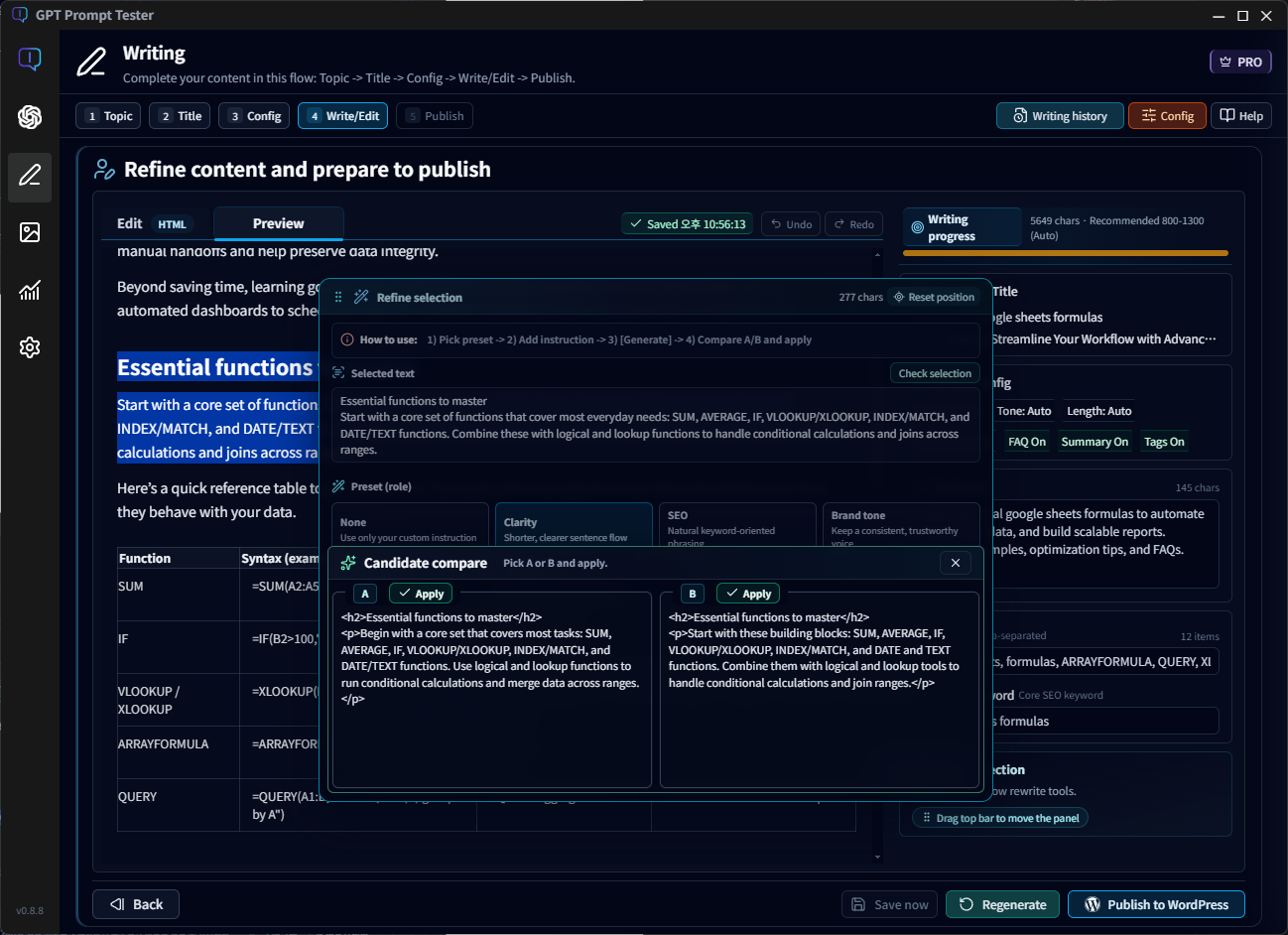Disable the FAQ On toggle
Screen dimensions: 1288x935
pyautogui.click(x=1025, y=441)
